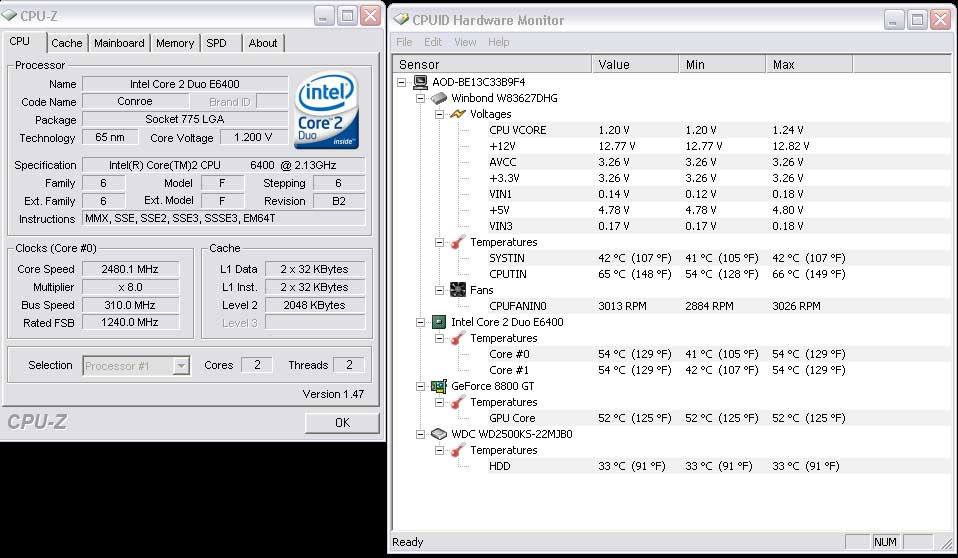Select the +5V voltage row
958x558 pixels.
click(671, 210)
